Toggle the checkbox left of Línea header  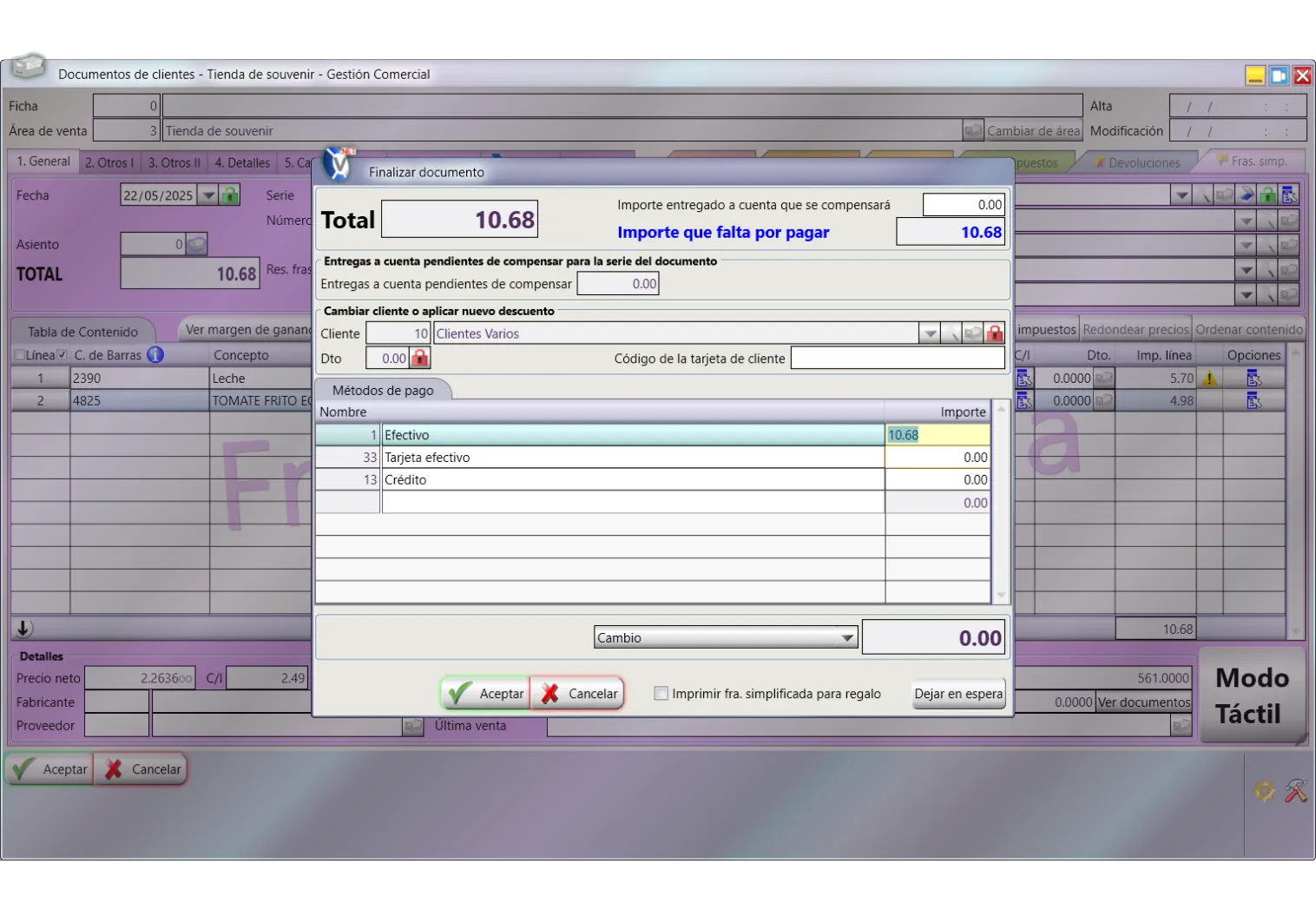[x=19, y=354]
